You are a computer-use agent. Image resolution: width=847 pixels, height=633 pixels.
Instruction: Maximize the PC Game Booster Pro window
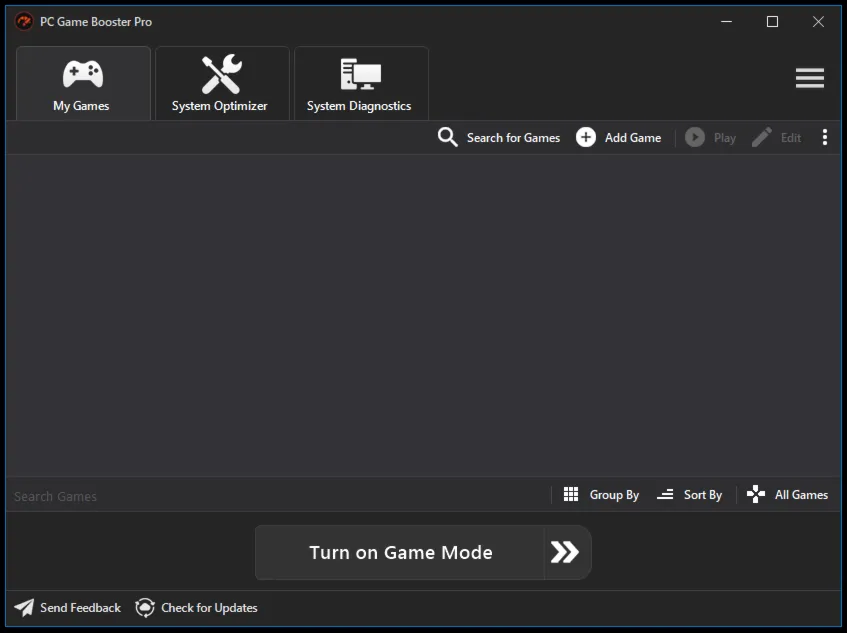pos(772,22)
